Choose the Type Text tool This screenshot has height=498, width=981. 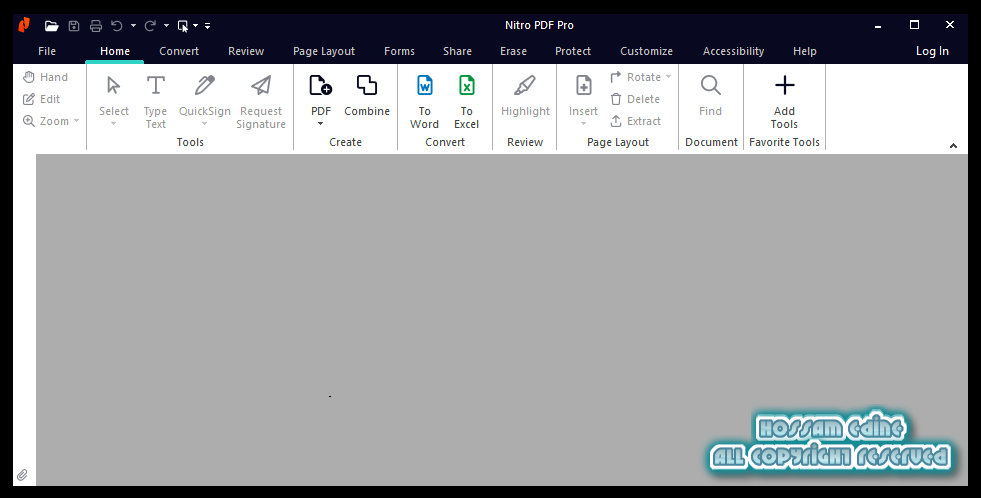155,101
